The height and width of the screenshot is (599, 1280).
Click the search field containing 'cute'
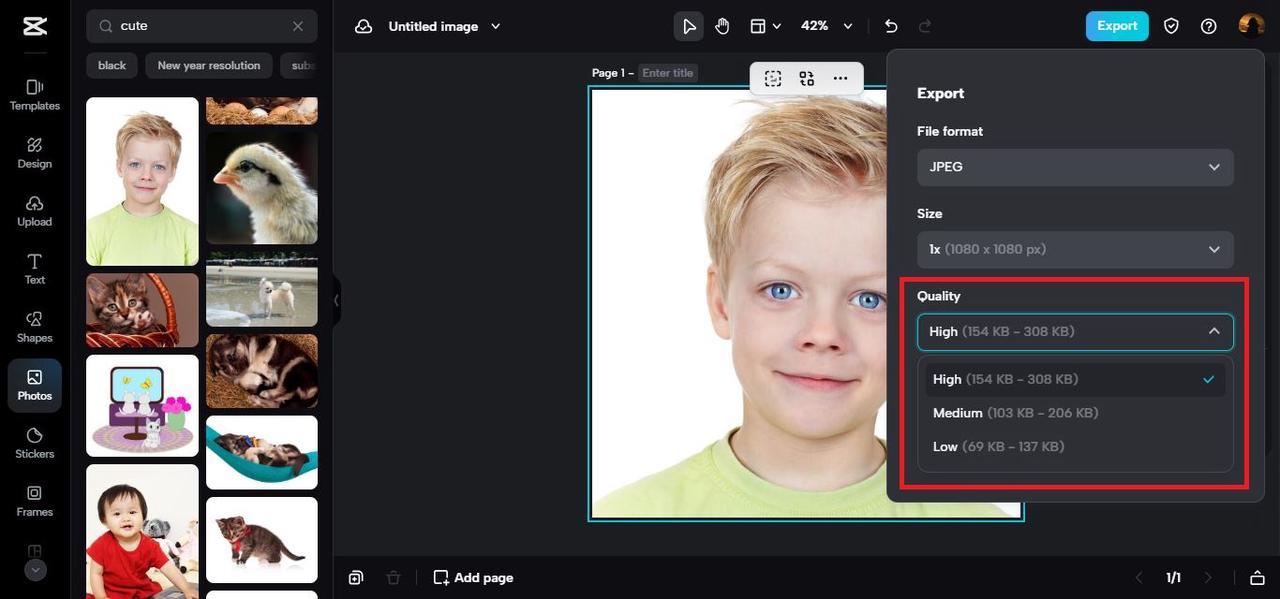point(202,26)
